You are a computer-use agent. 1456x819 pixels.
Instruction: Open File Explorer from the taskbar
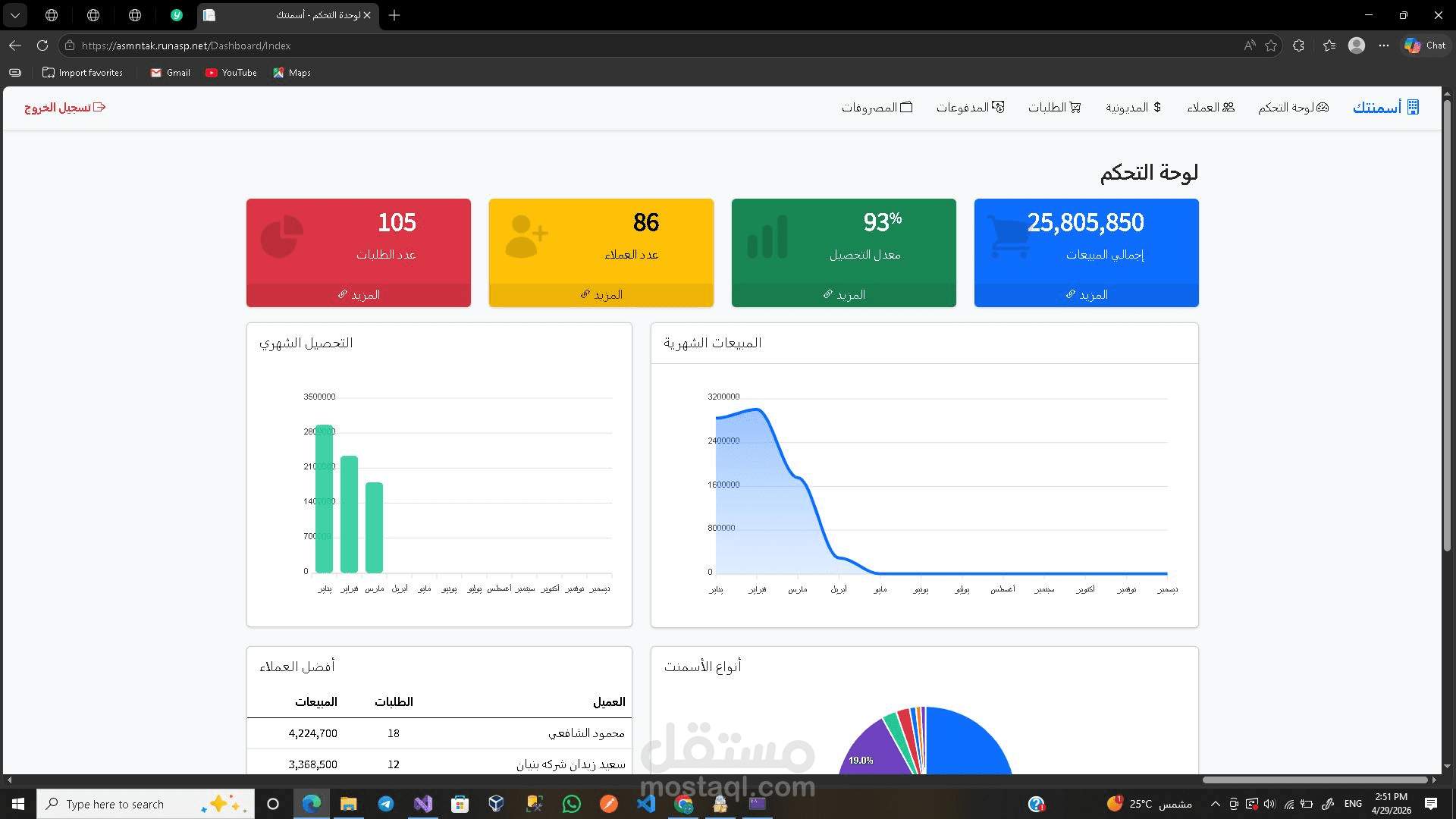[349, 804]
